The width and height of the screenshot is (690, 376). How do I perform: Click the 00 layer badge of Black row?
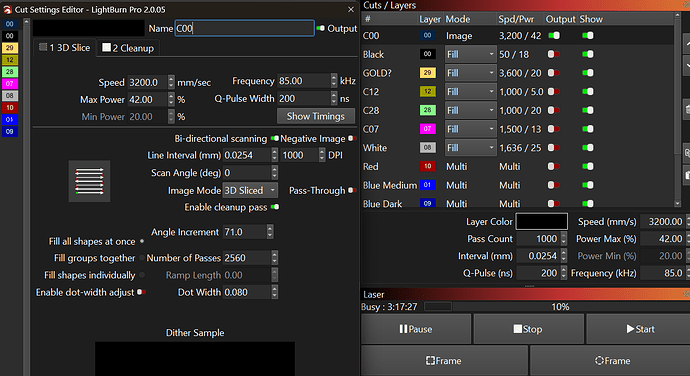427,54
